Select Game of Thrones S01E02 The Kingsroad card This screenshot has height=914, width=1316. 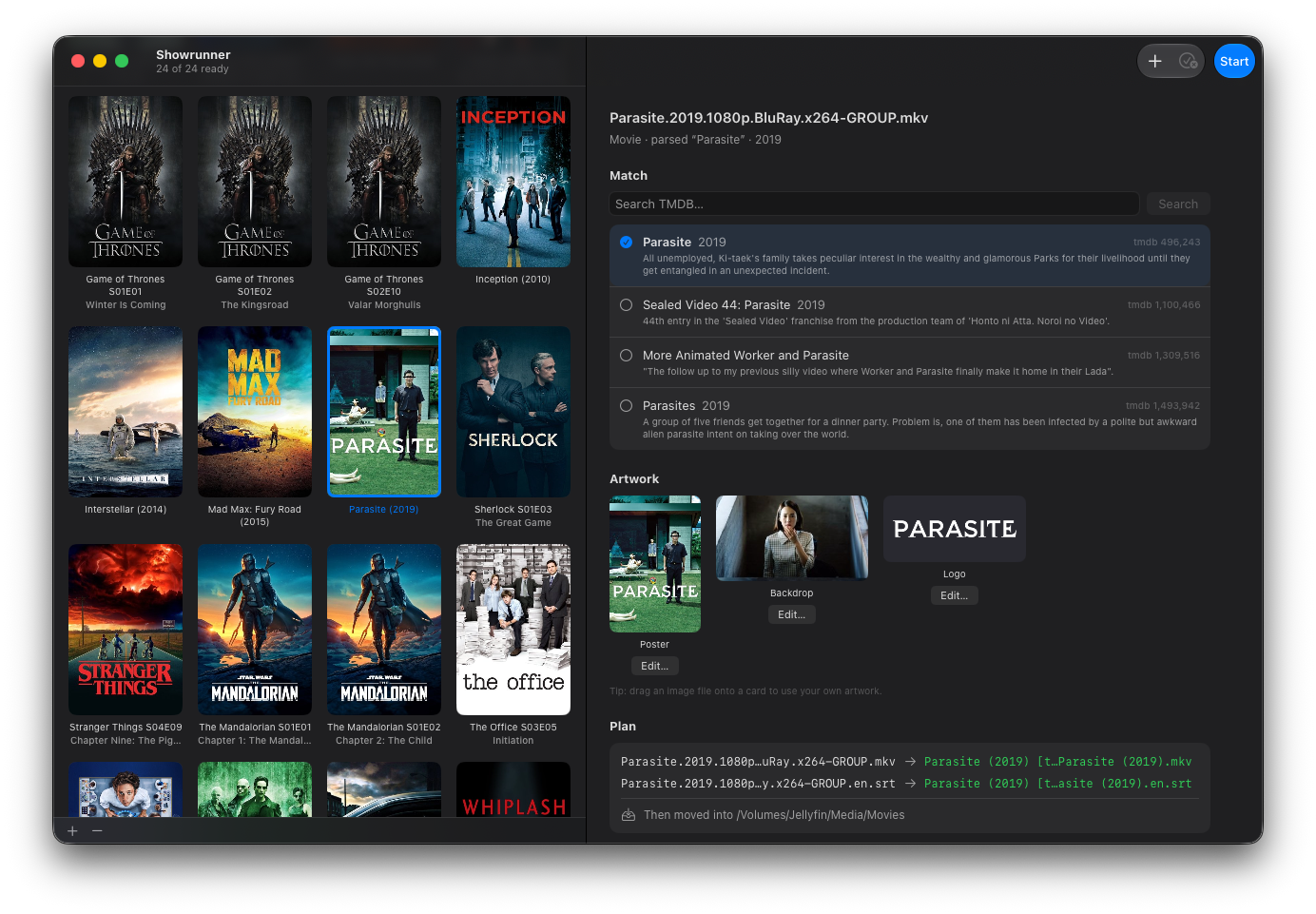[x=255, y=182]
